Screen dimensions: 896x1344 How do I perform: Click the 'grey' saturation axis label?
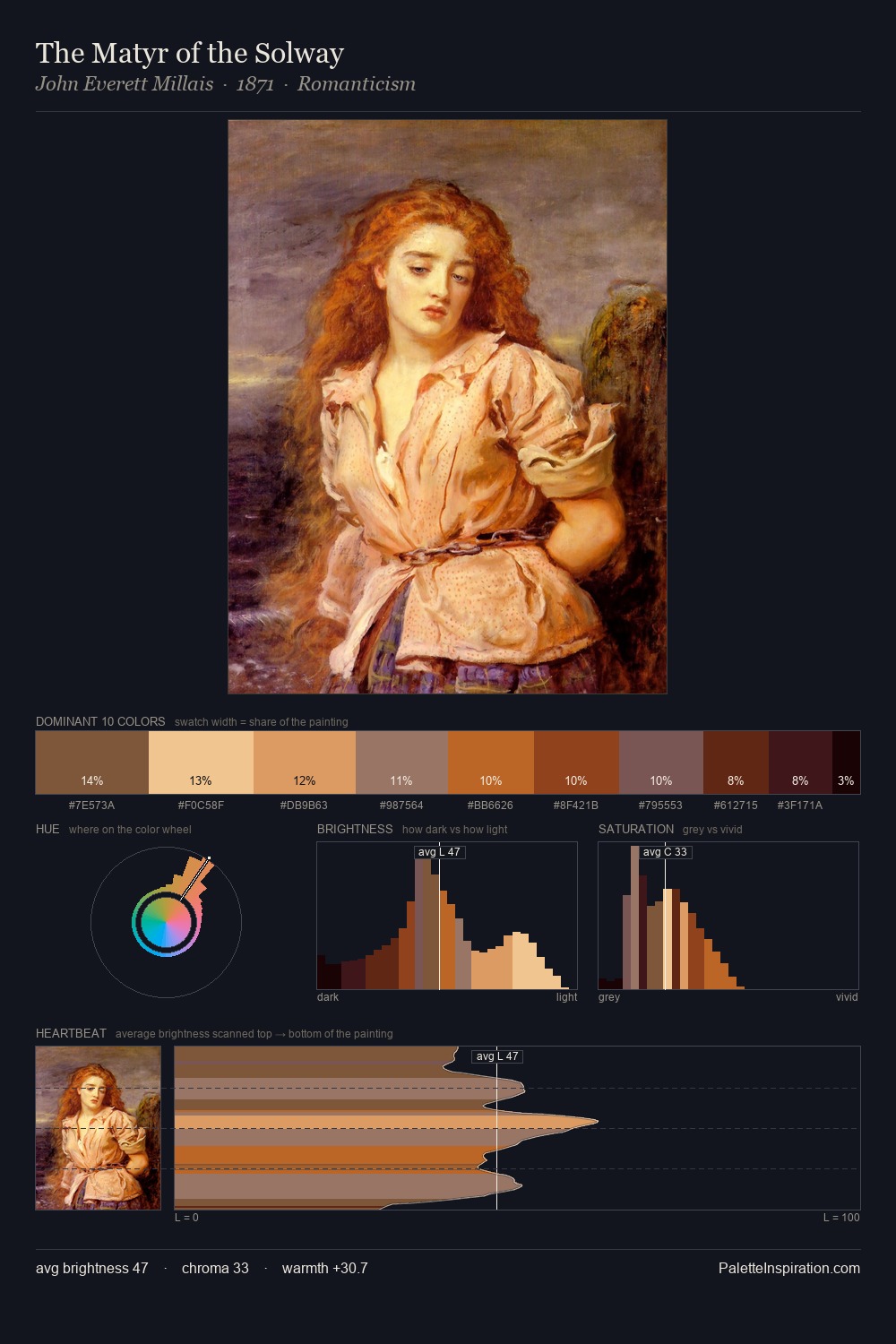coord(609,996)
